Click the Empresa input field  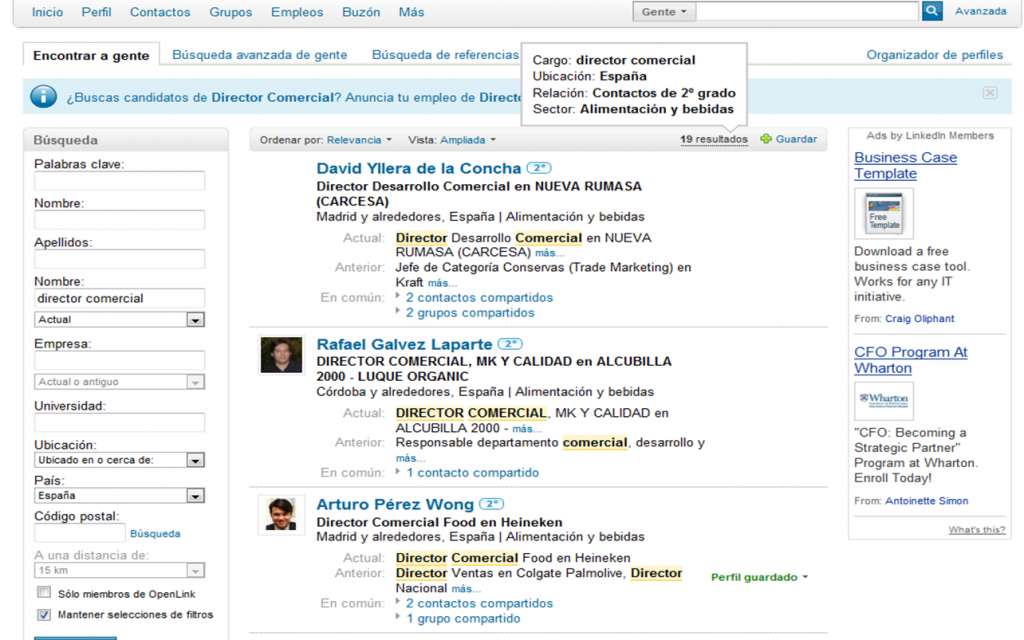(x=120, y=360)
